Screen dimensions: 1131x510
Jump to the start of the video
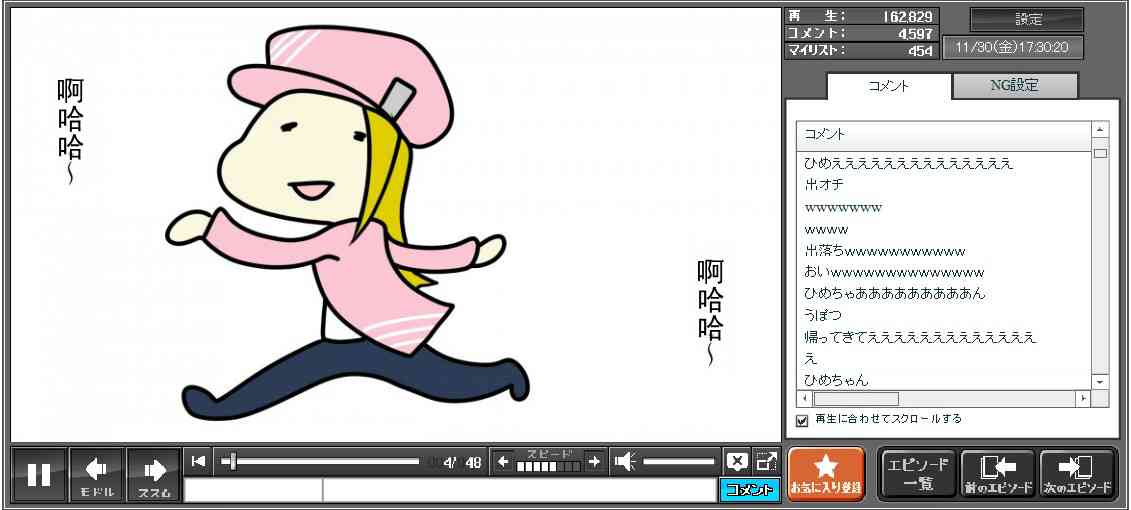point(199,461)
